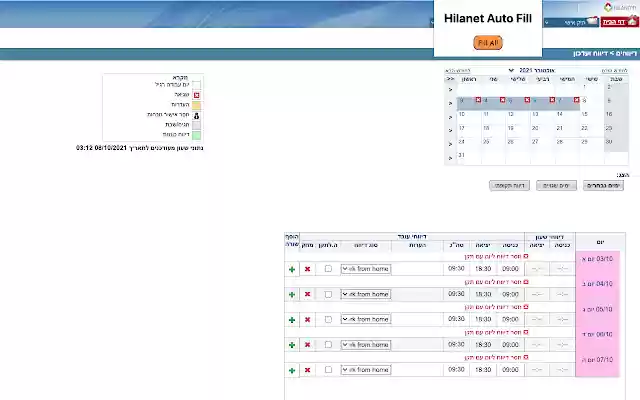Open report type dropdown for 03/10
The width and height of the screenshot is (640, 400).
(x=366, y=269)
